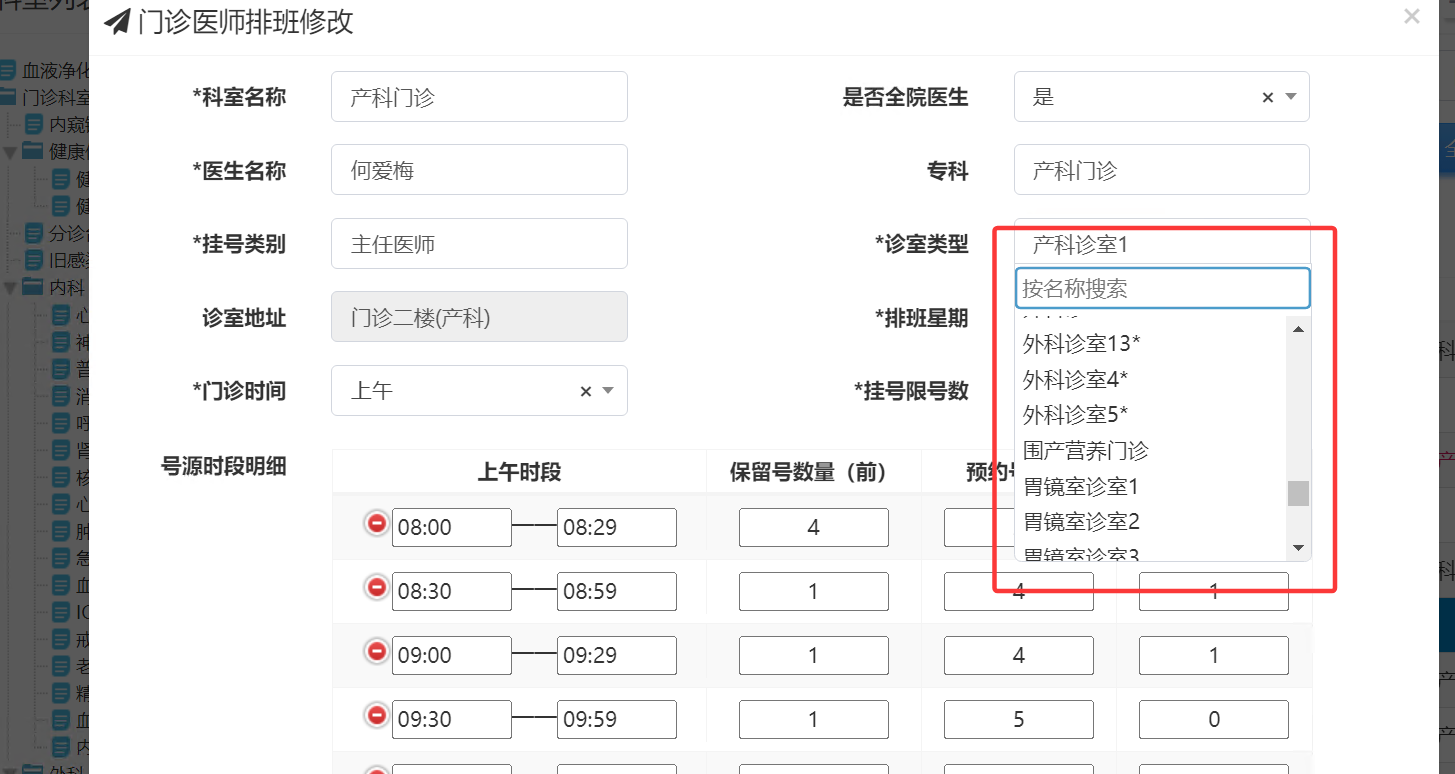Delete the 09:30 time slot row
Screen dimensions: 1455x774
pyautogui.click(x=377, y=715)
